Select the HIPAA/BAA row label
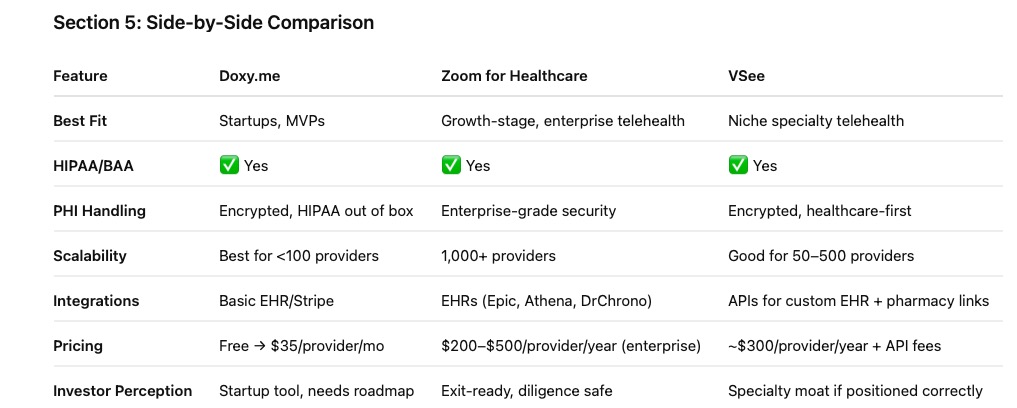 click(93, 166)
